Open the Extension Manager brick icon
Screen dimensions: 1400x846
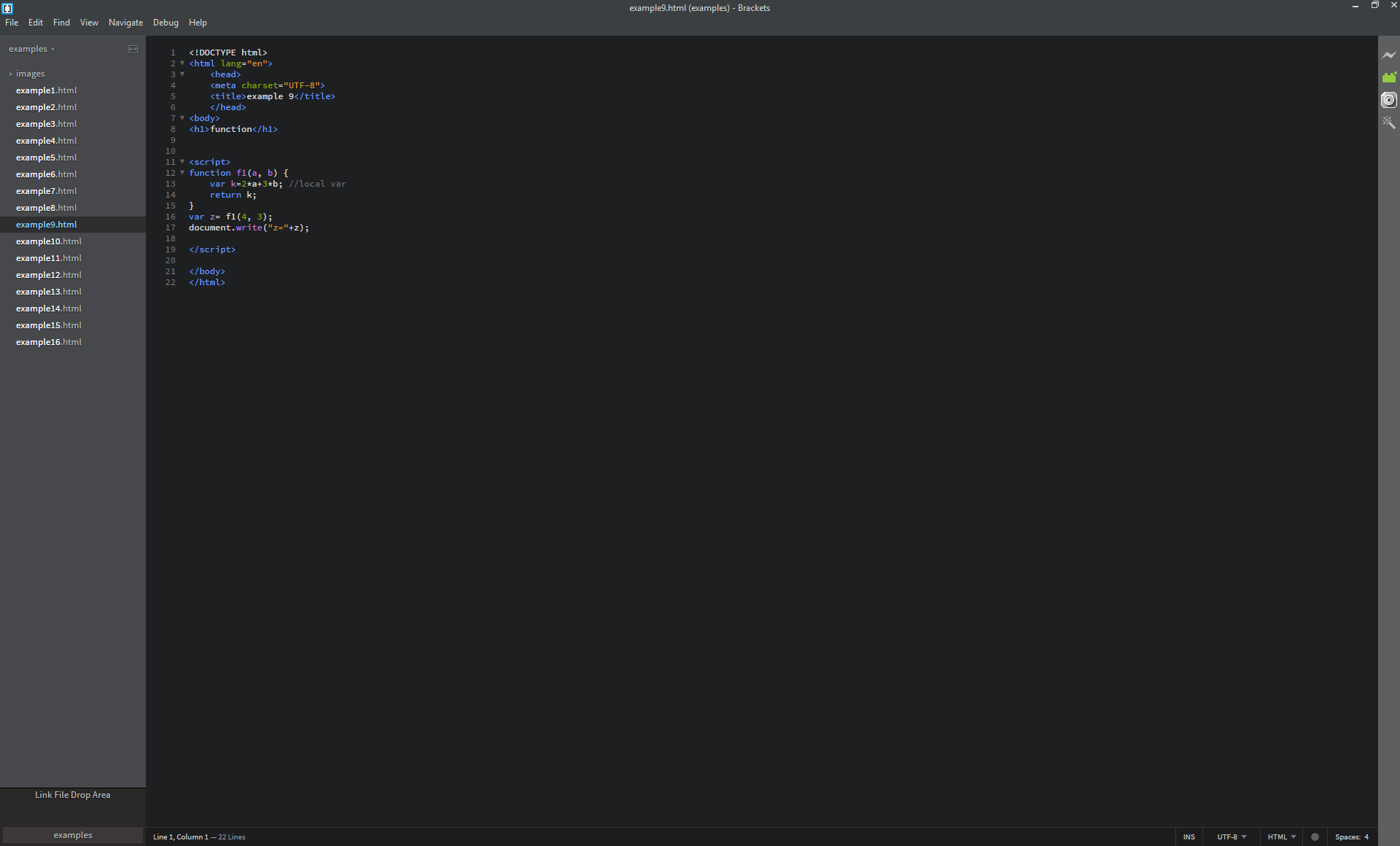[1390, 77]
